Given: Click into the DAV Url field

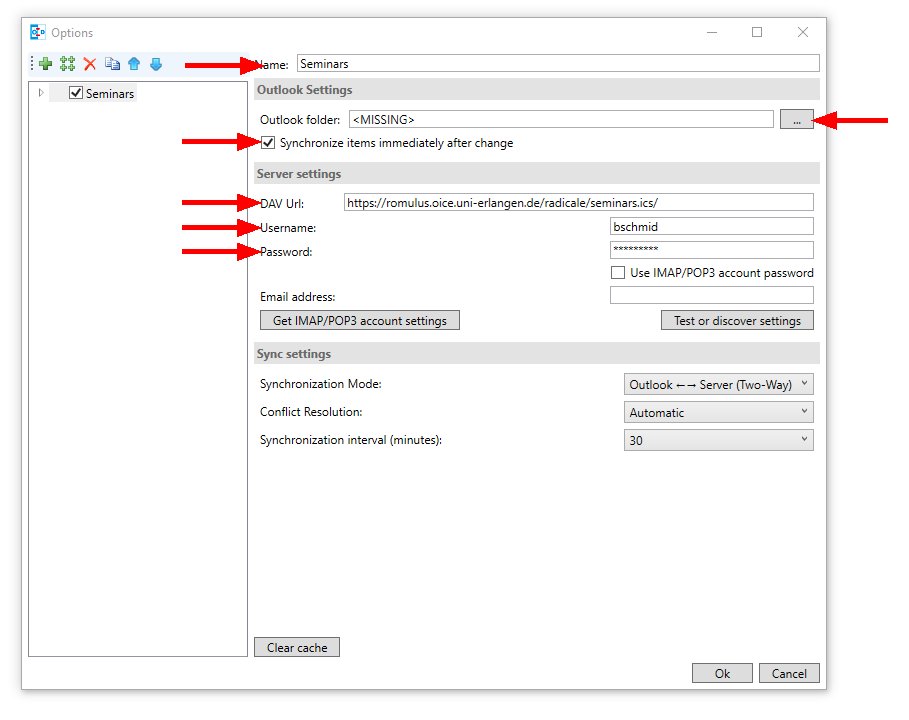Looking at the screenshot, I should point(577,202).
